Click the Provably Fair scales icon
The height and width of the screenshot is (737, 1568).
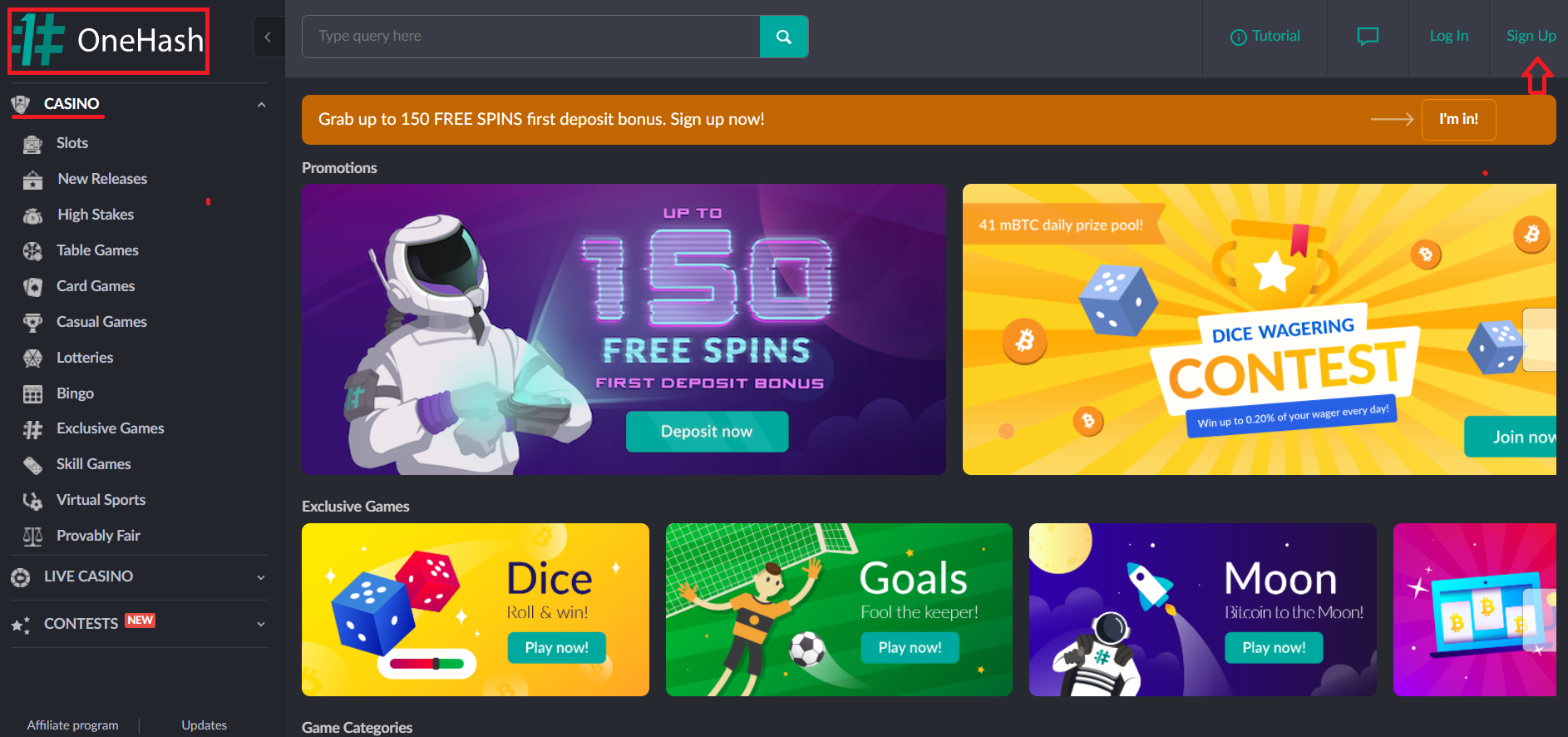[32, 537]
